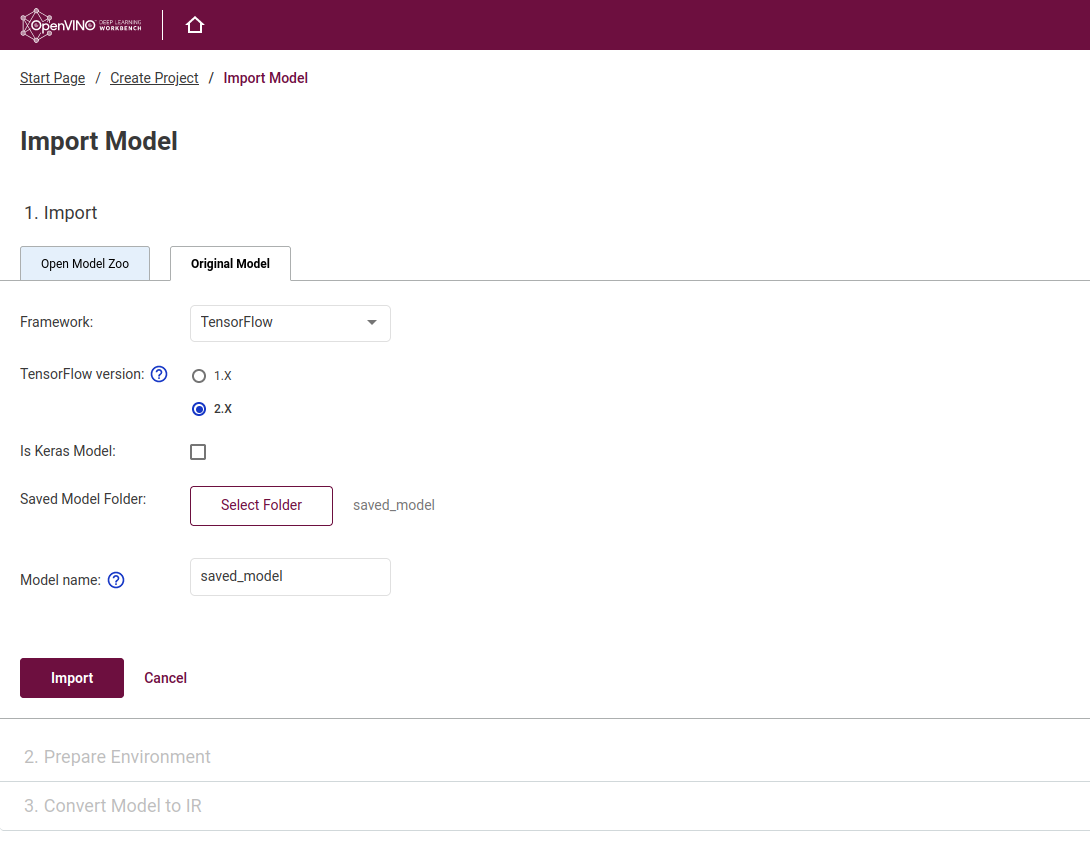Select the Original Model tab

coord(230,264)
